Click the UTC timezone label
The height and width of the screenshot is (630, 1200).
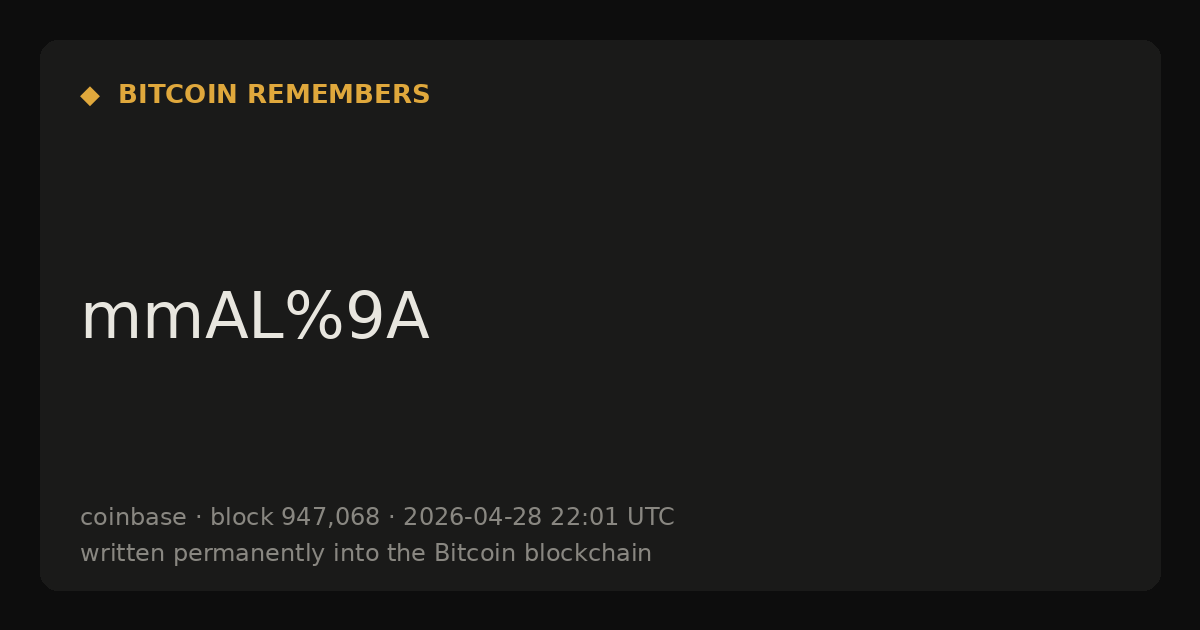click(650, 517)
